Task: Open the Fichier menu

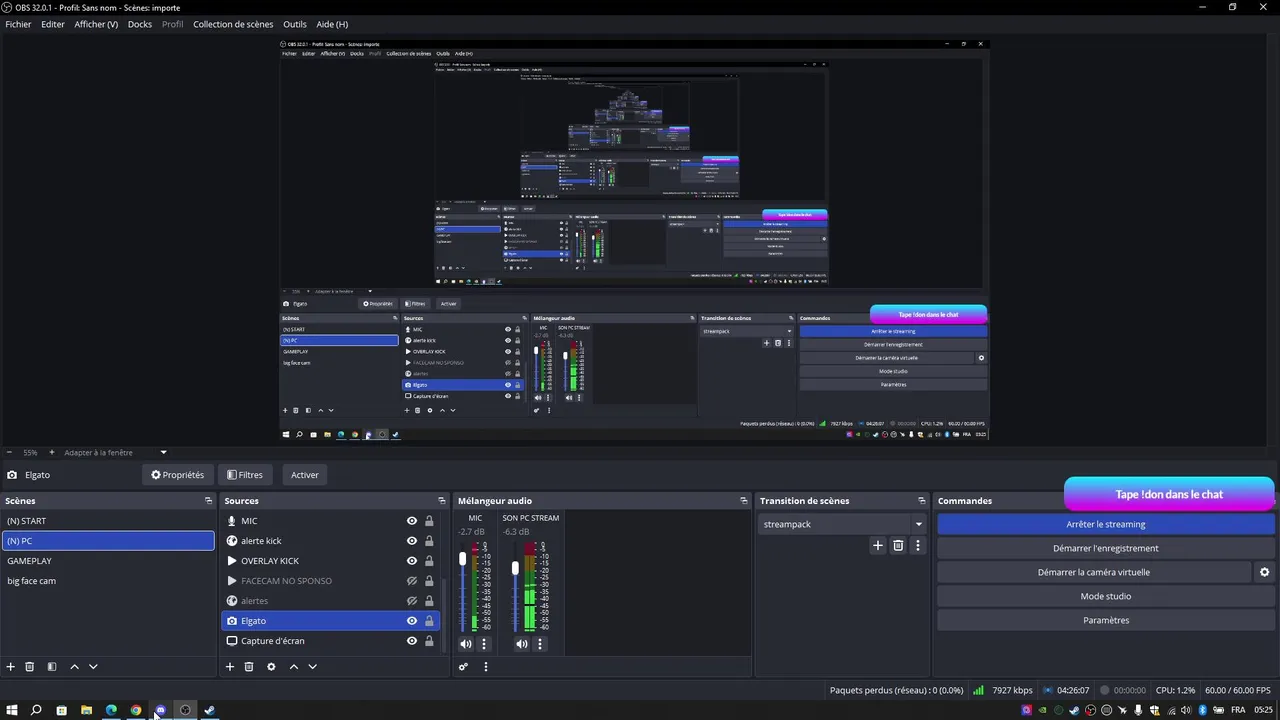Action: pos(18,24)
